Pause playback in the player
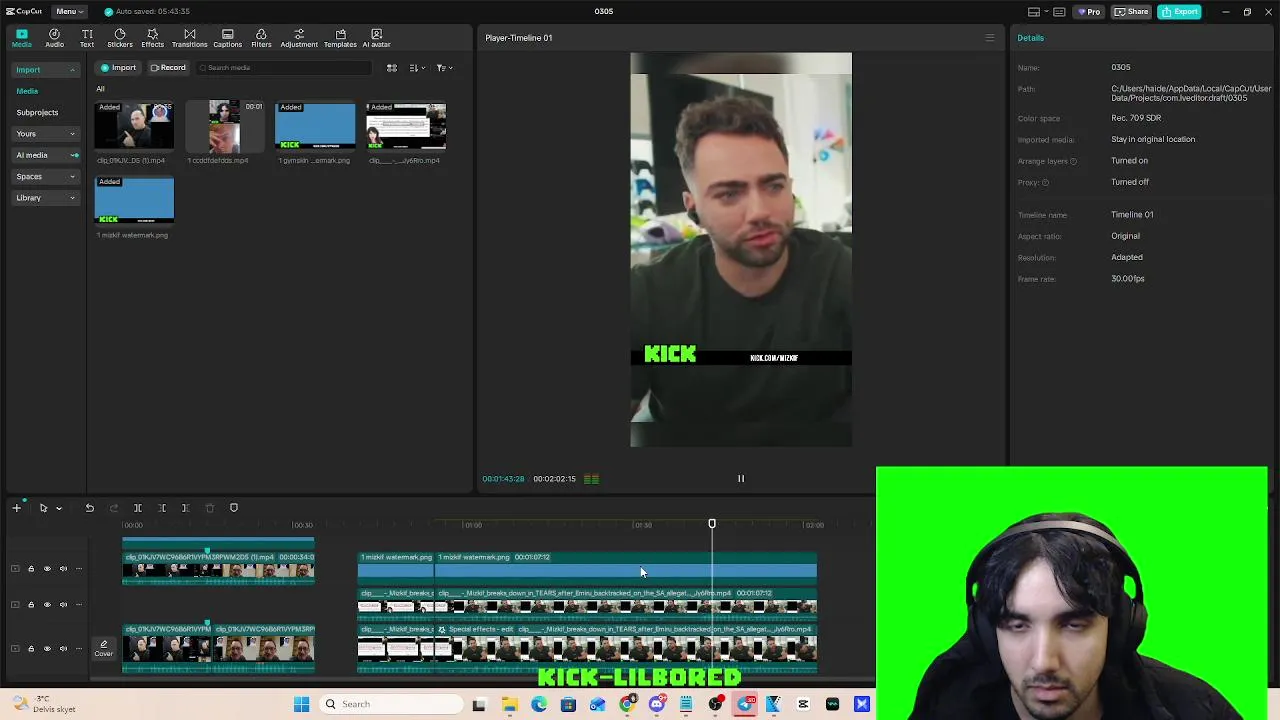Screen dimensions: 1280x720 pyautogui.click(x=741, y=479)
